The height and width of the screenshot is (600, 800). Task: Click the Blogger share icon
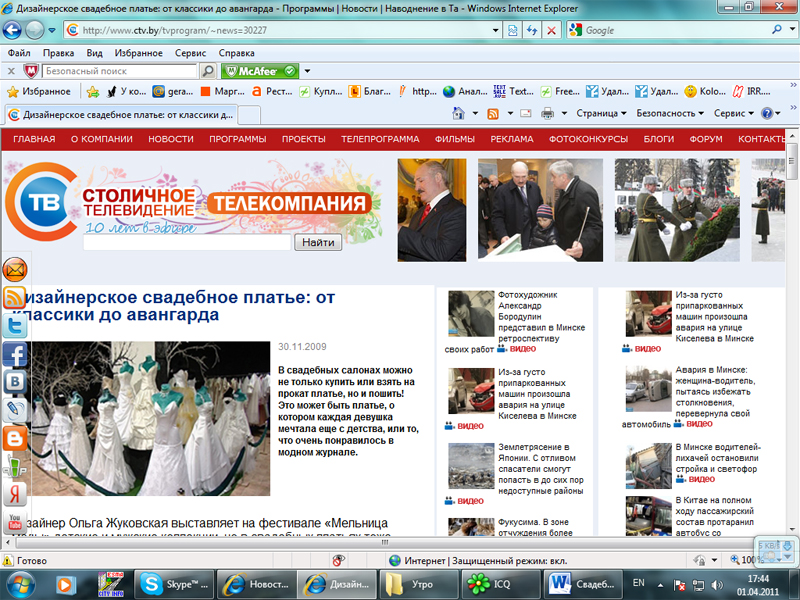click(15, 437)
